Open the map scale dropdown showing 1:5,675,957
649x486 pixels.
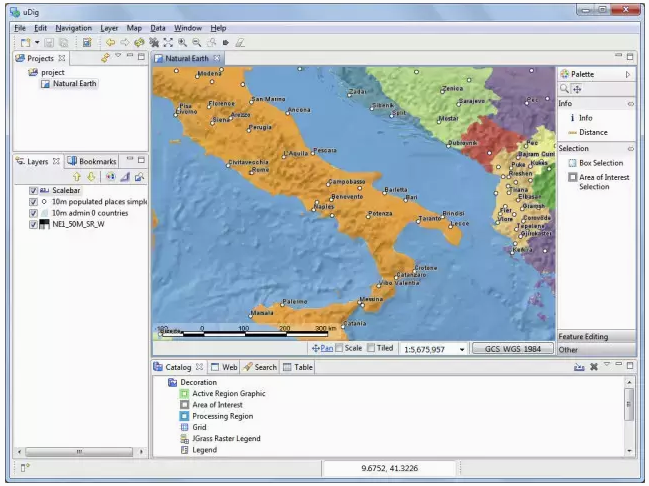tap(462, 349)
